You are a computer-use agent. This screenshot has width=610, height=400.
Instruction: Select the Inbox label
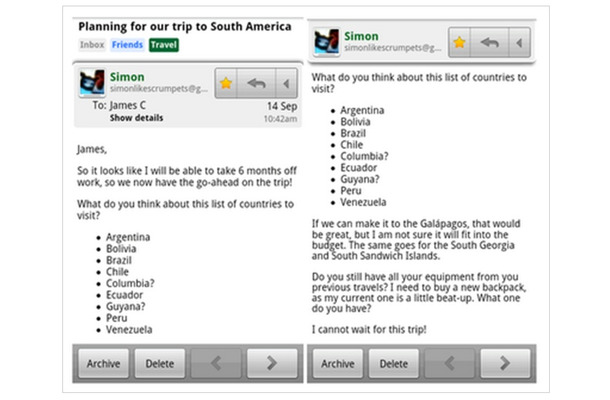[x=92, y=45]
